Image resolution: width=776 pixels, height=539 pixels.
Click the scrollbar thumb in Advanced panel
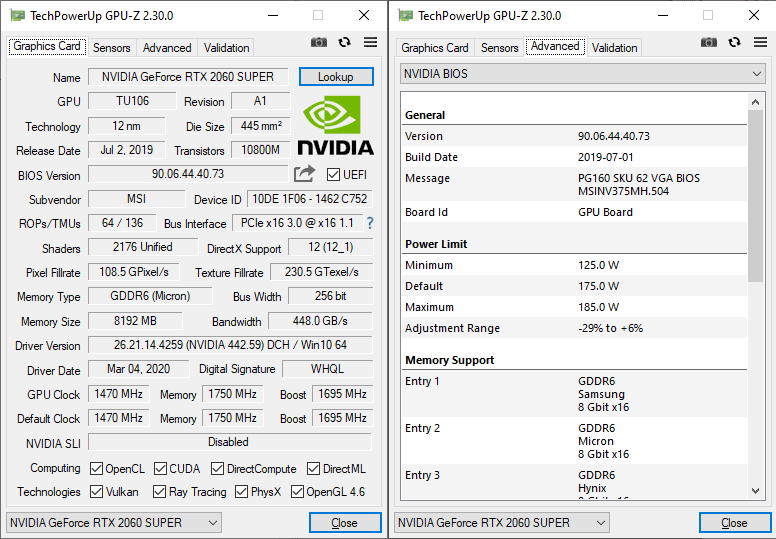(x=755, y=196)
